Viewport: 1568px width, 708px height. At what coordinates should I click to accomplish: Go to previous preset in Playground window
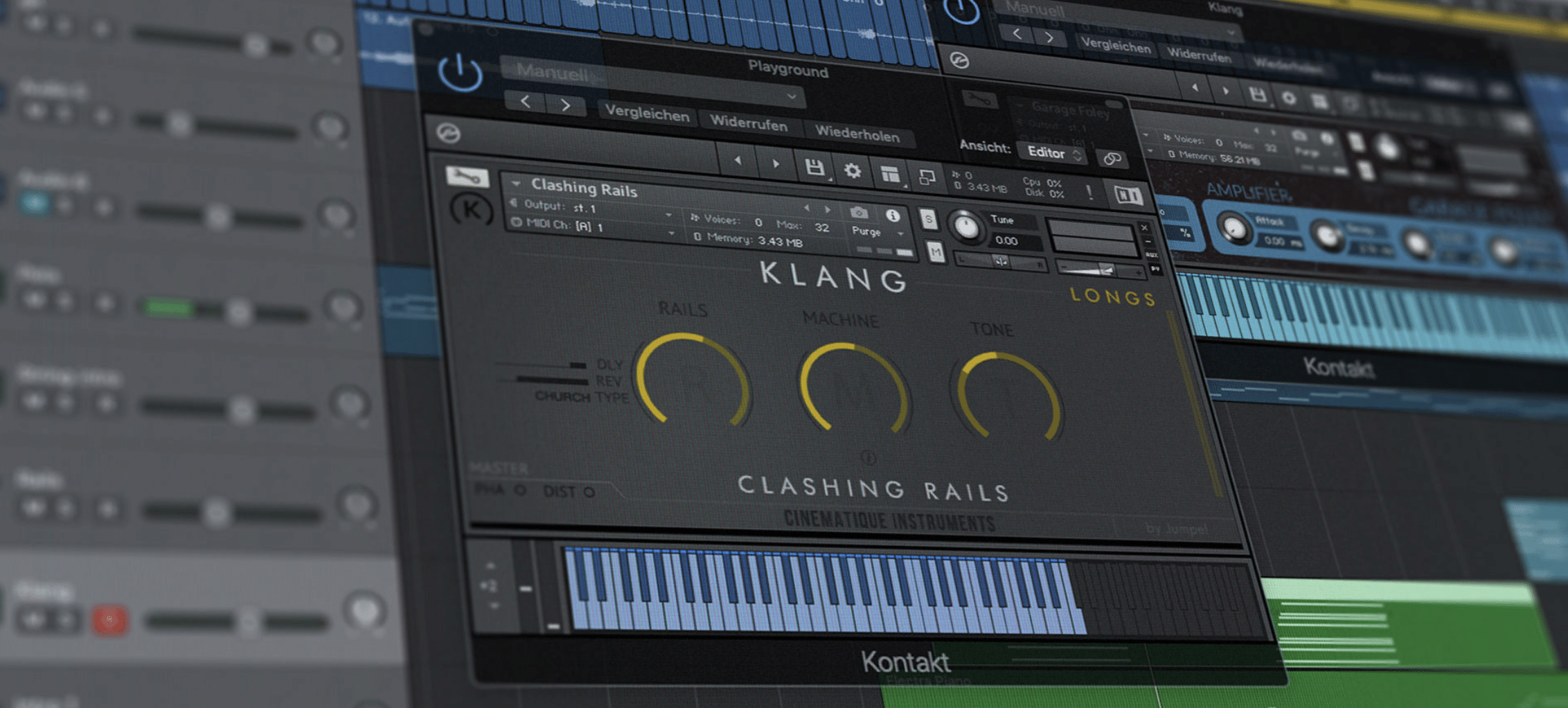526,102
